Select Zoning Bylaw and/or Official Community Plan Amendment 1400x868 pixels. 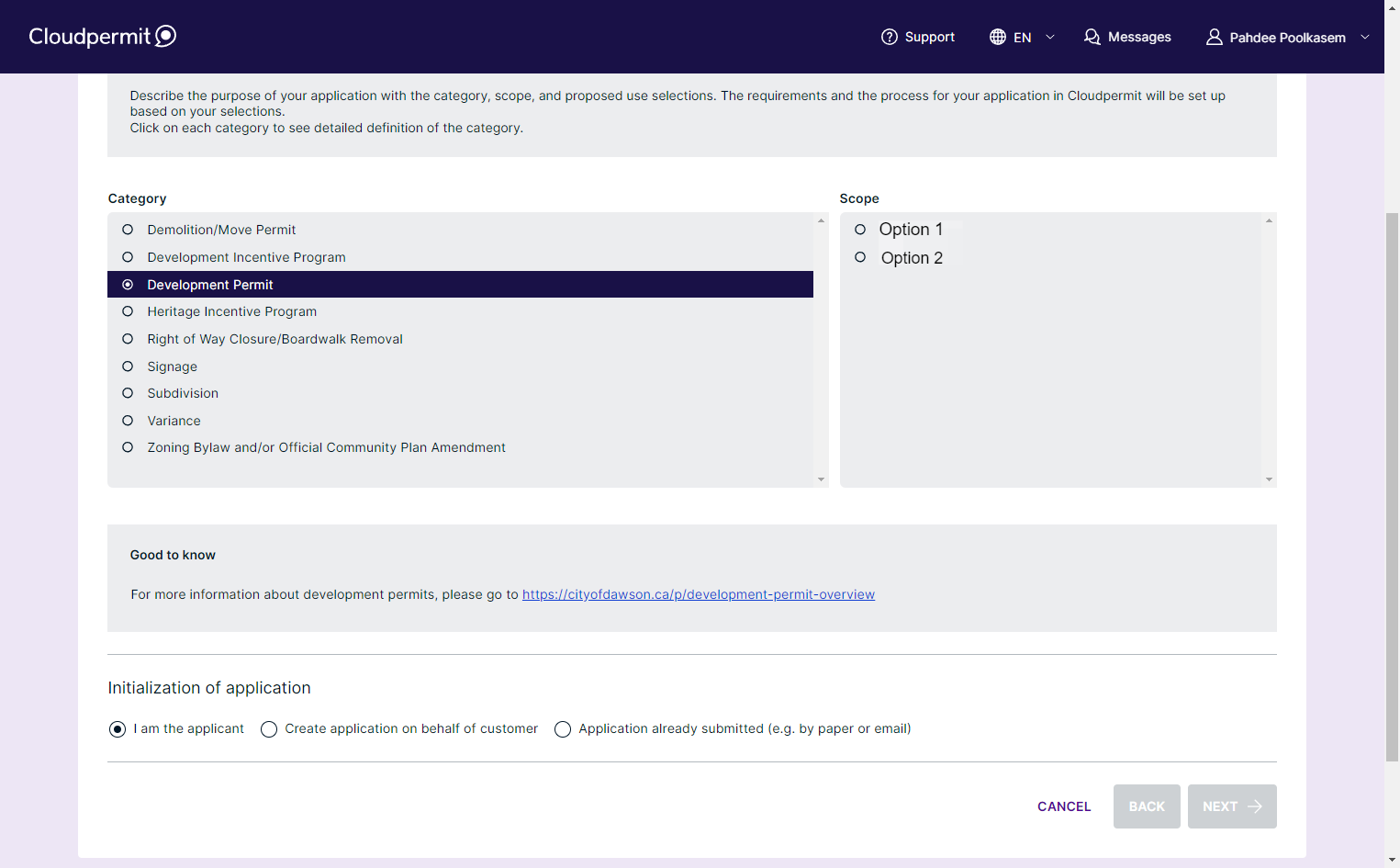(460, 447)
